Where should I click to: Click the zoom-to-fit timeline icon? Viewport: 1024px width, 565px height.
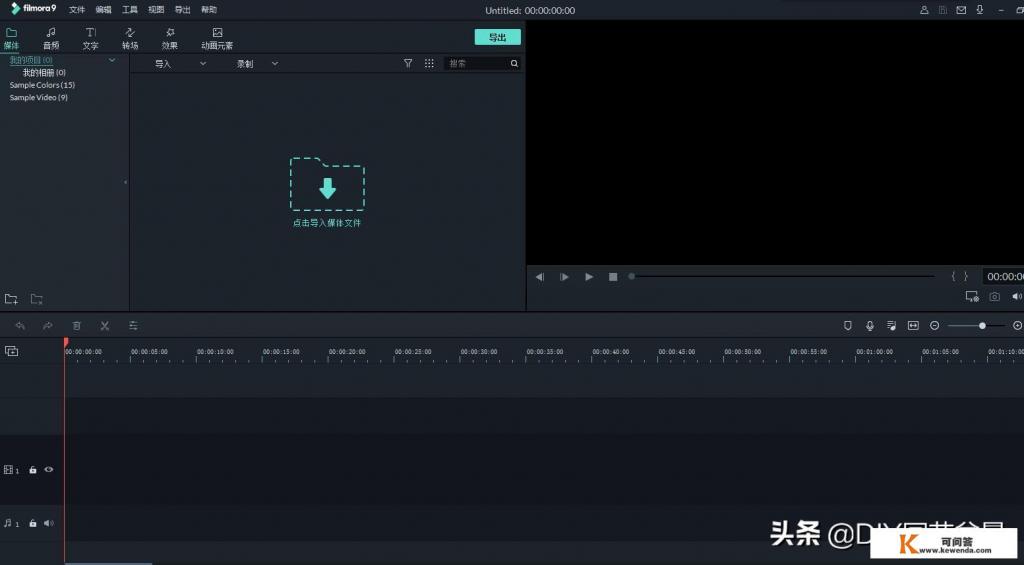(x=913, y=326)
